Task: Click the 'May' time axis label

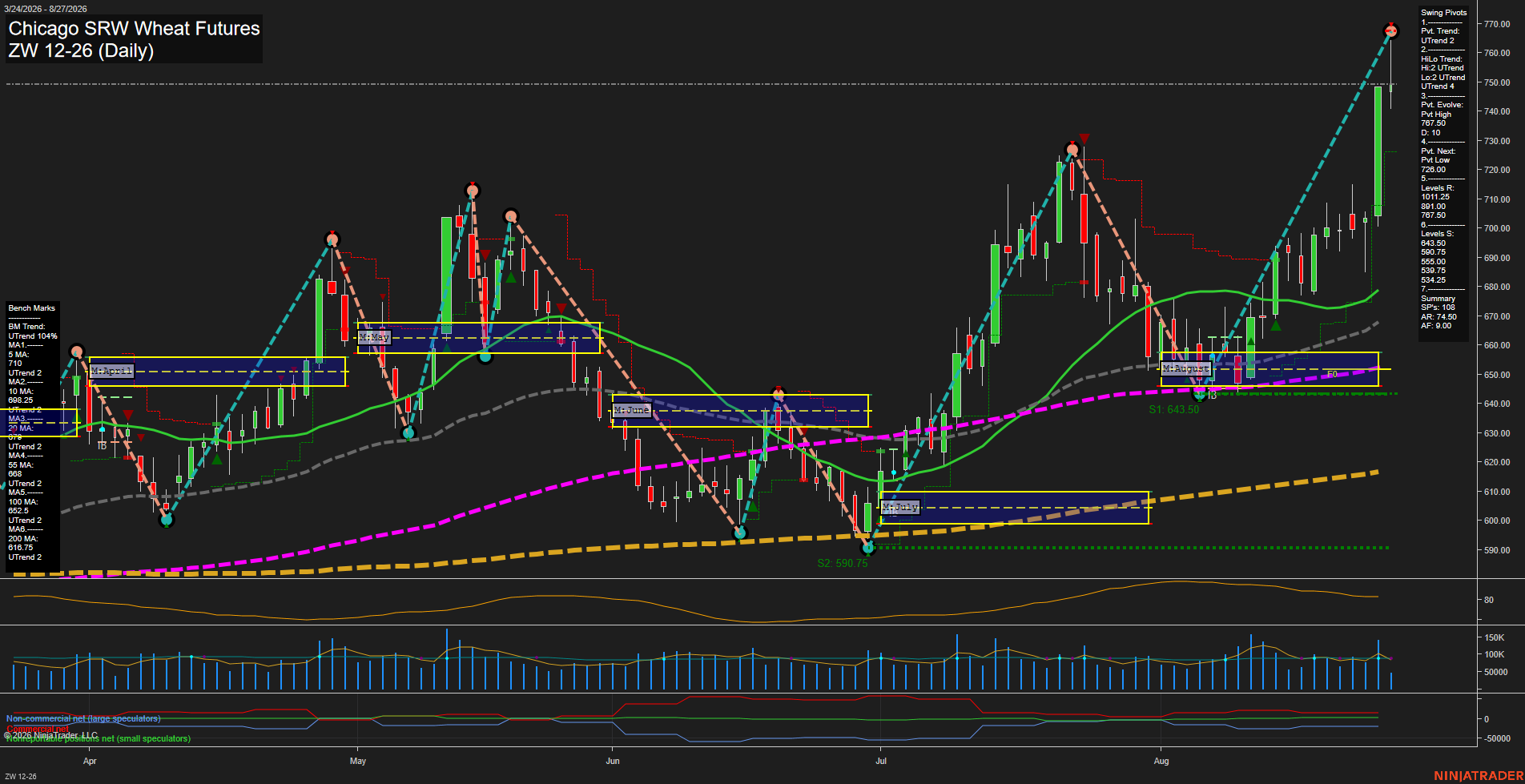Action: [x=358, y=761]
